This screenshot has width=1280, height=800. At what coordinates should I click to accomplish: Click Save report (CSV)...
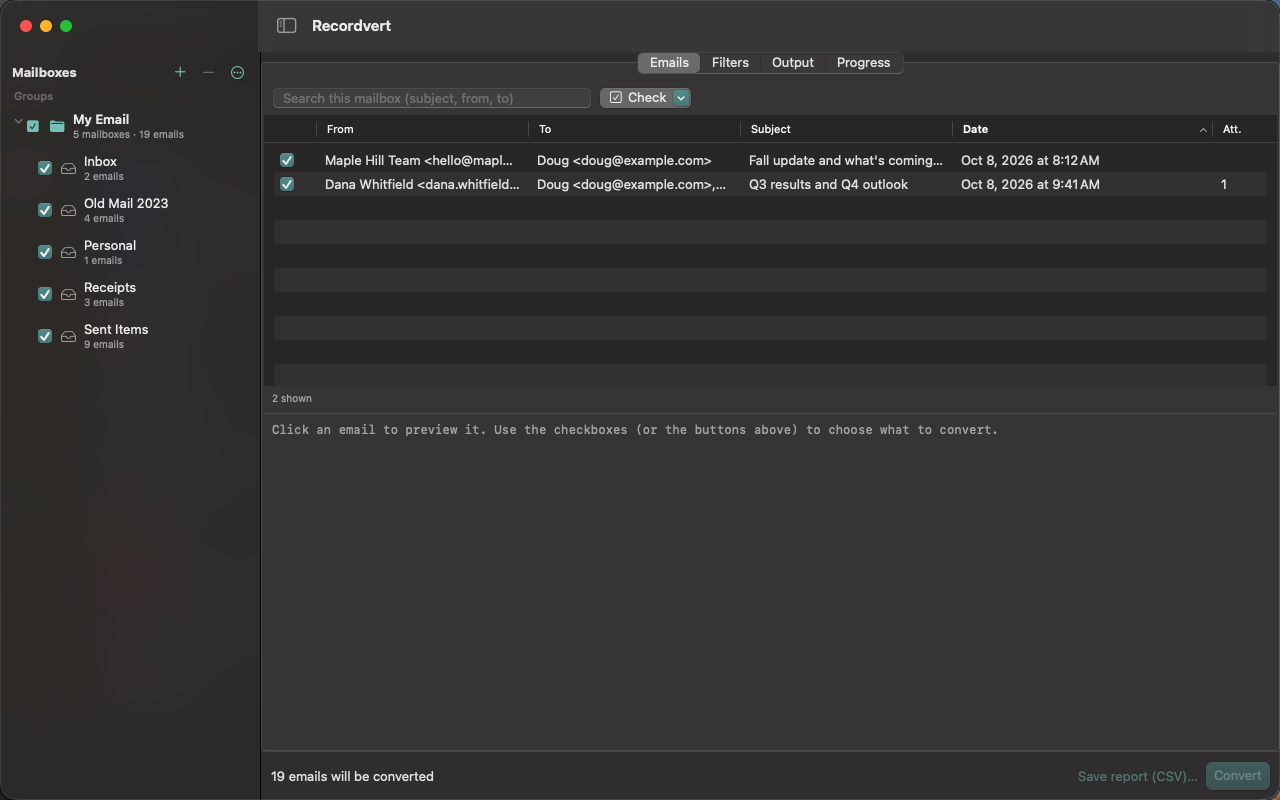point(1137,776)
